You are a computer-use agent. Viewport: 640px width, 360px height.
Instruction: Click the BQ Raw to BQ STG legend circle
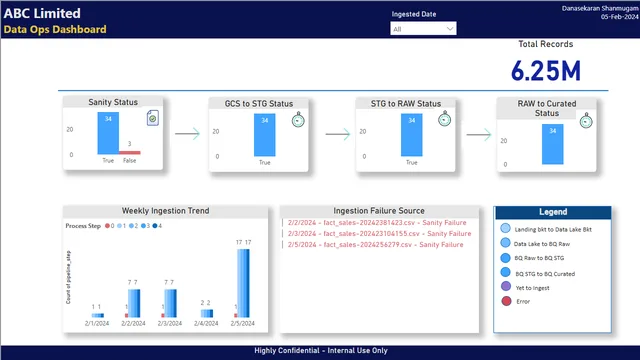point(505,258)
